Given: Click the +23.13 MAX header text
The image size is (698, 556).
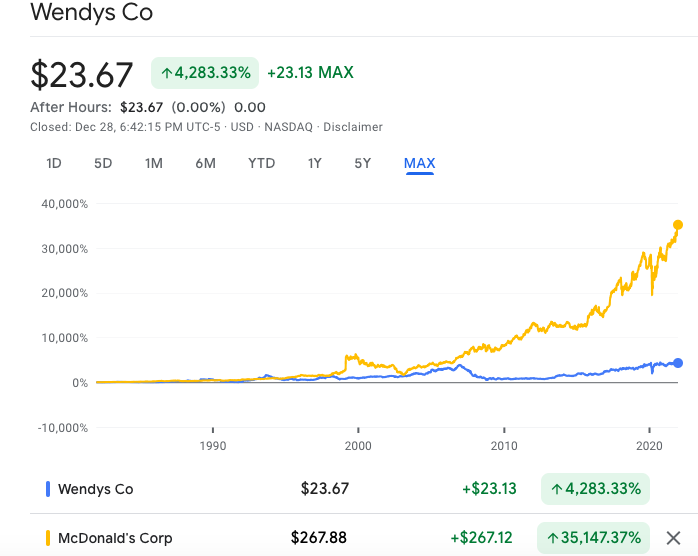Looking at the screenshot, I should pos(310,73).
